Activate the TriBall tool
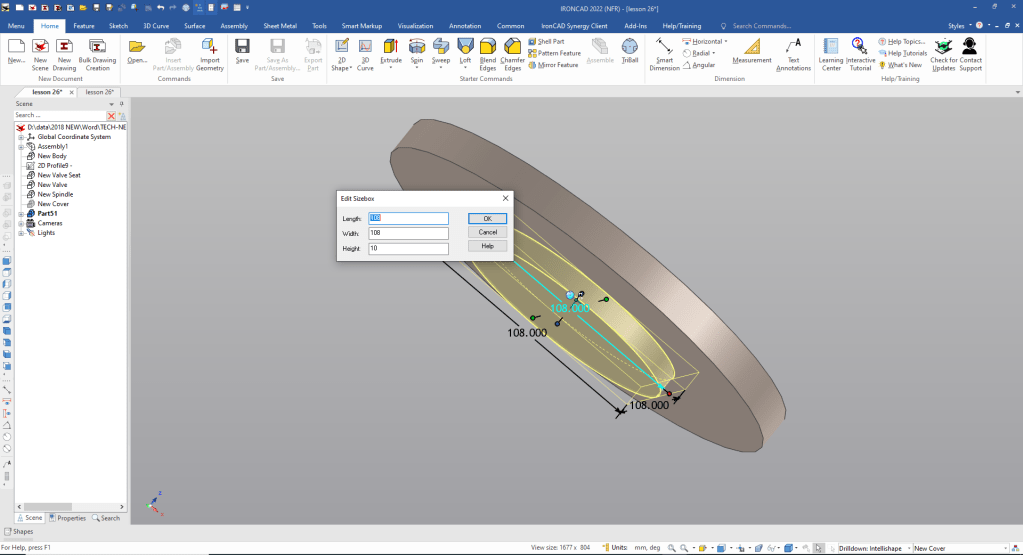 (x=630, y=46)
